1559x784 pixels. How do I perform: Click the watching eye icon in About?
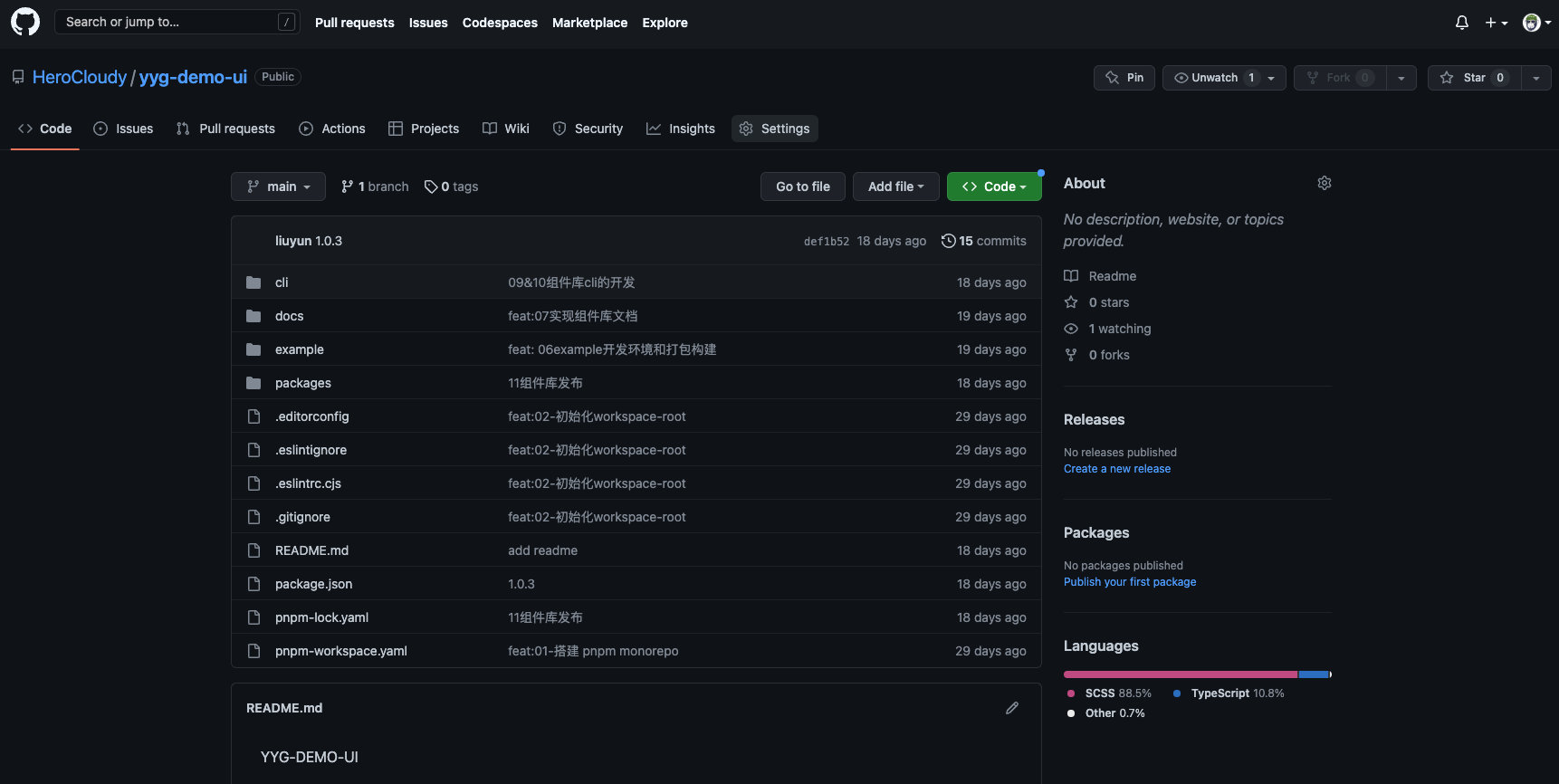pos(1071,329)
